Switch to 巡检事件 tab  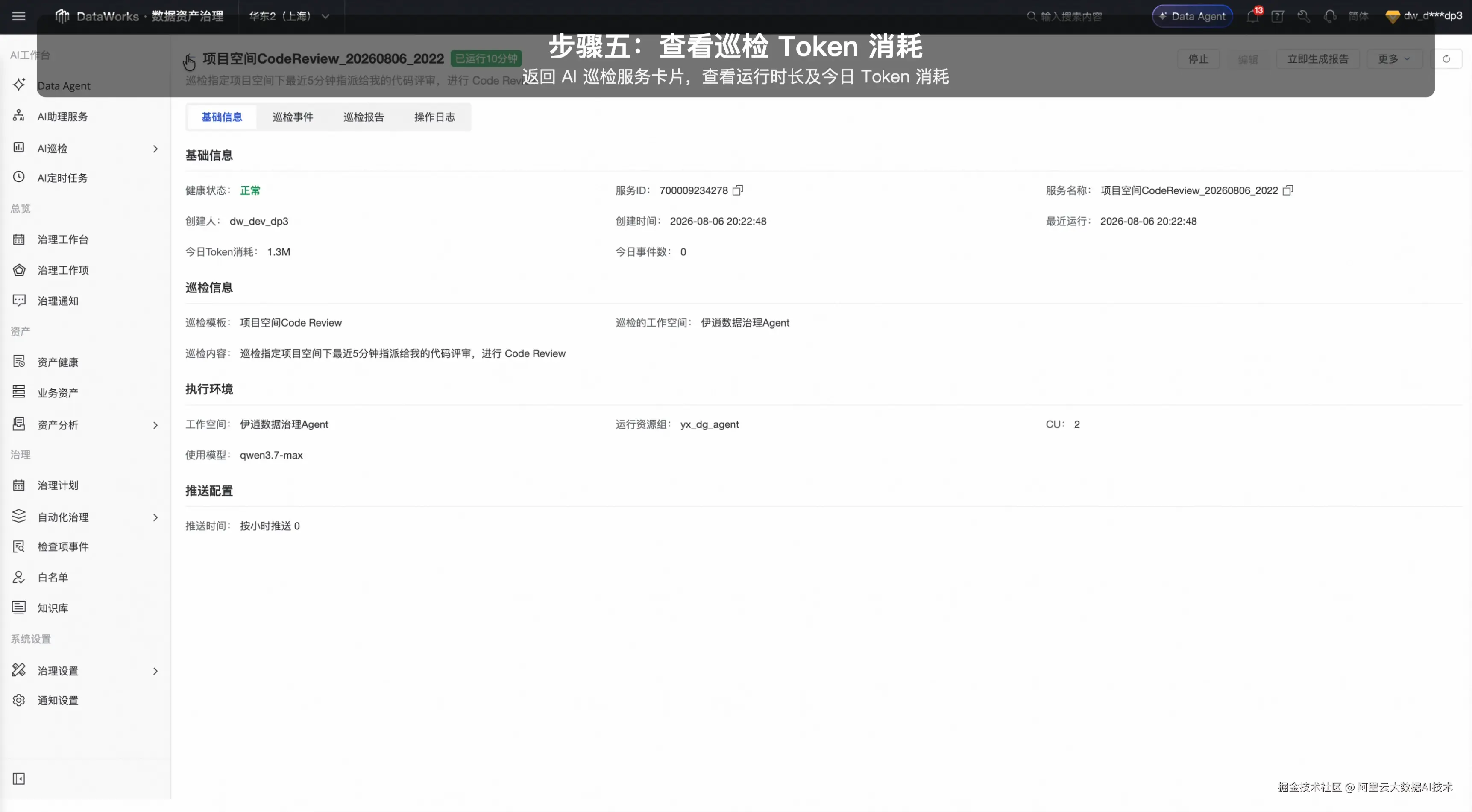tap(293, 117)
